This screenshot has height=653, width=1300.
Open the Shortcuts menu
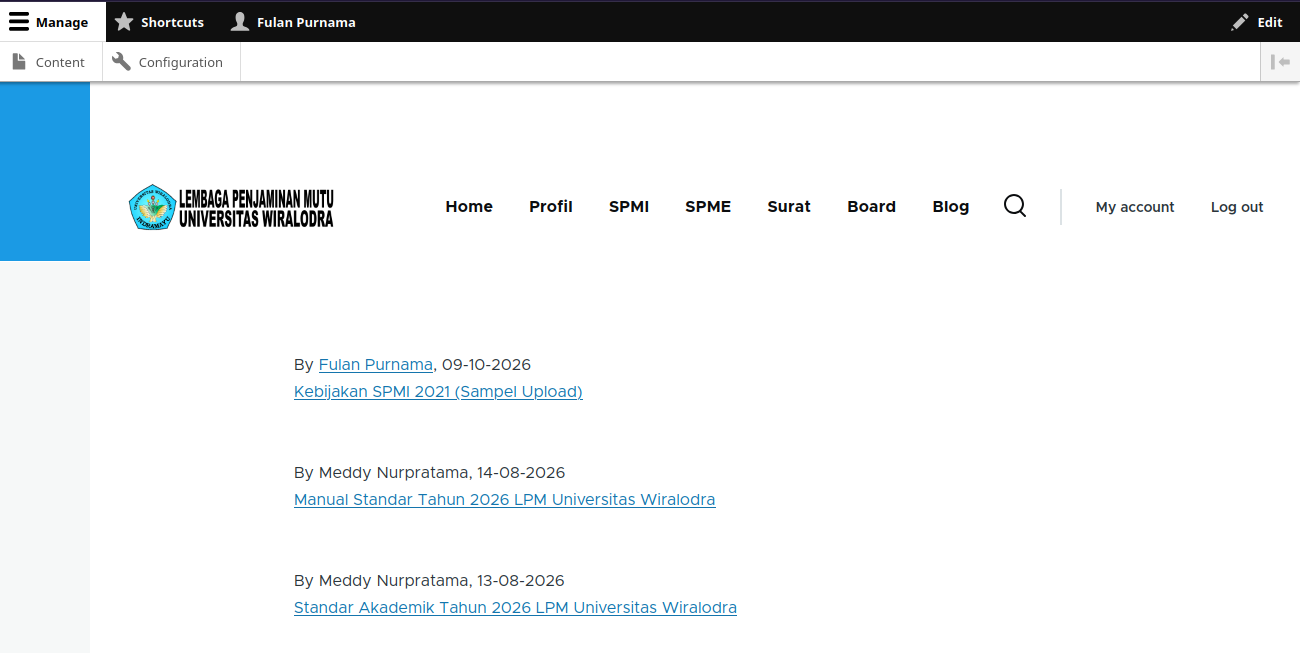pyautogui.click(x=159, y=22)
